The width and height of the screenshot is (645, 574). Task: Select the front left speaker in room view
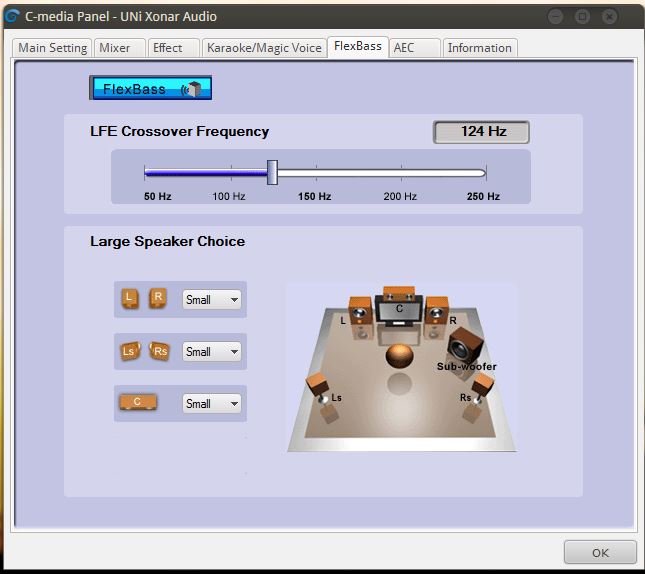(x=361, y=311)
